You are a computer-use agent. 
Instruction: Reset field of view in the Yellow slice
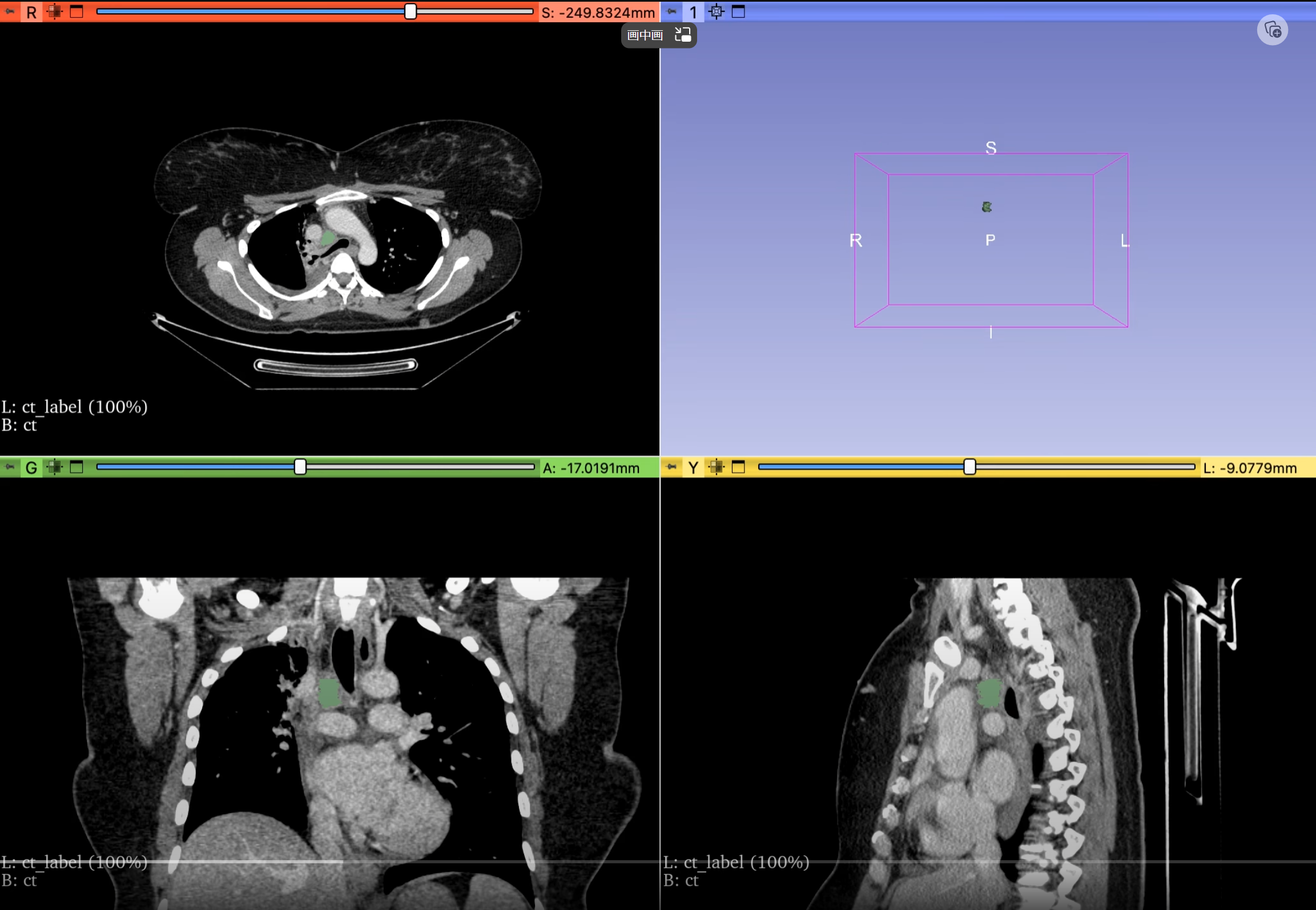[x=717, y=468]
